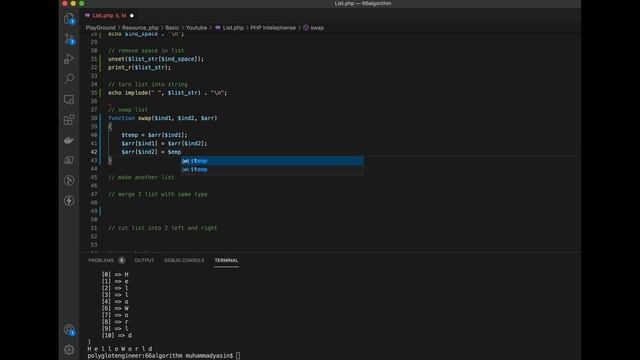This screenshot has width=640, height=360.
Task: Click the Problems count badge
Action: click(122, 260)
